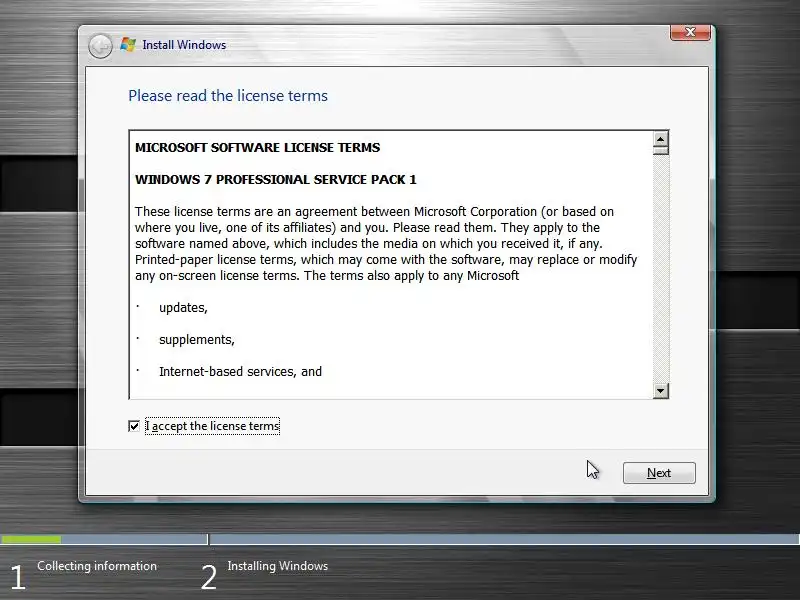The height and width of the screenshot is (600, 800).
Task: Click the Windows 7 Professional Service Pack 1 line
Action: click(x=276, y=180)
